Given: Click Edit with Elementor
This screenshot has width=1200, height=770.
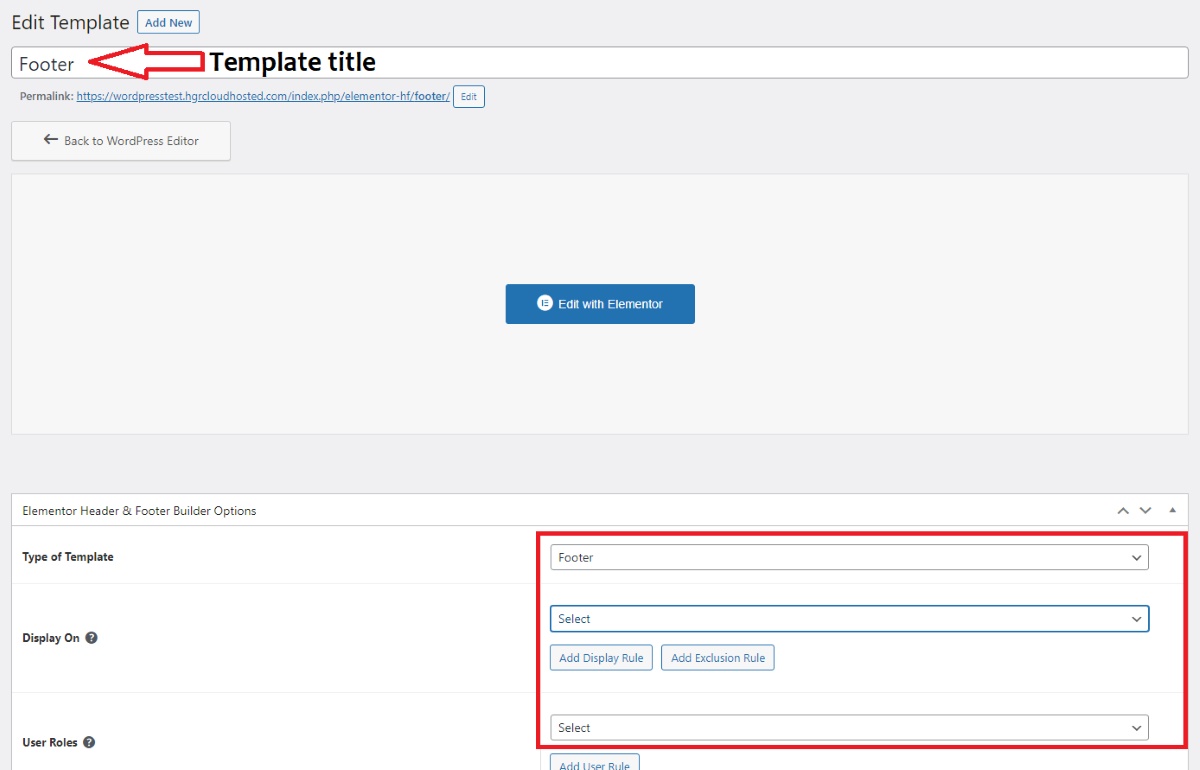Looking at the screenshot, I should pyautogui.click(x=600, y=303).
